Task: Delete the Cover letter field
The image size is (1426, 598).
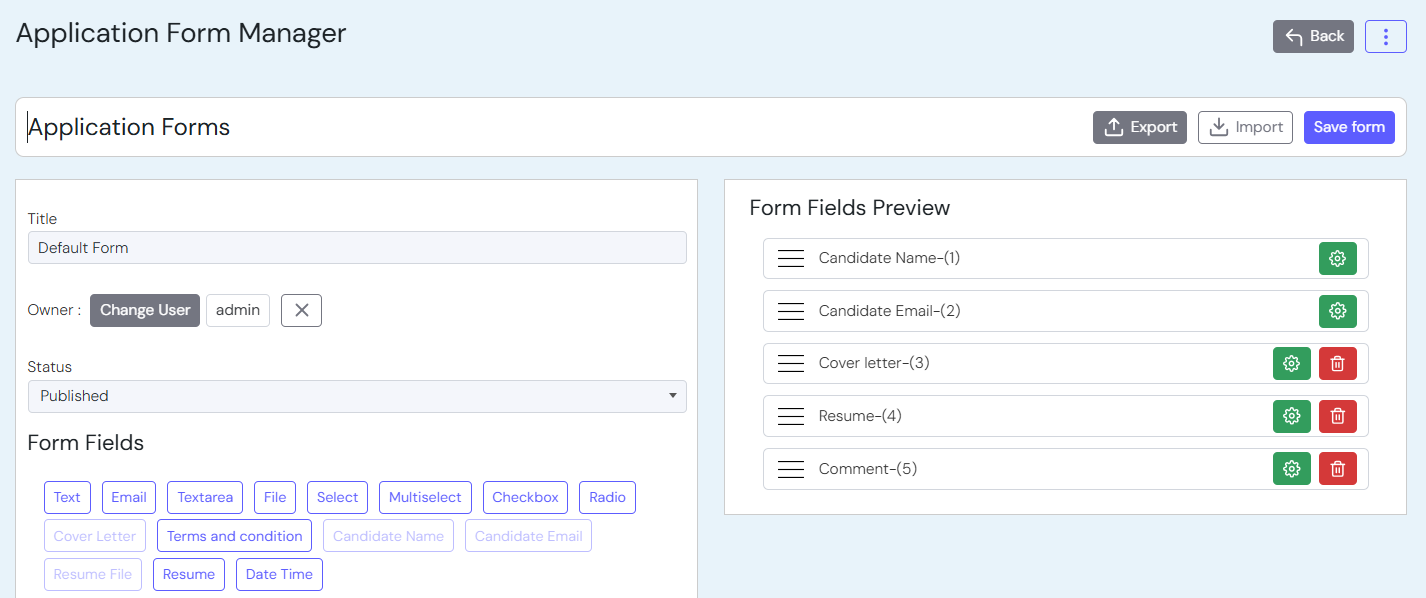Action: (1337, 363)
